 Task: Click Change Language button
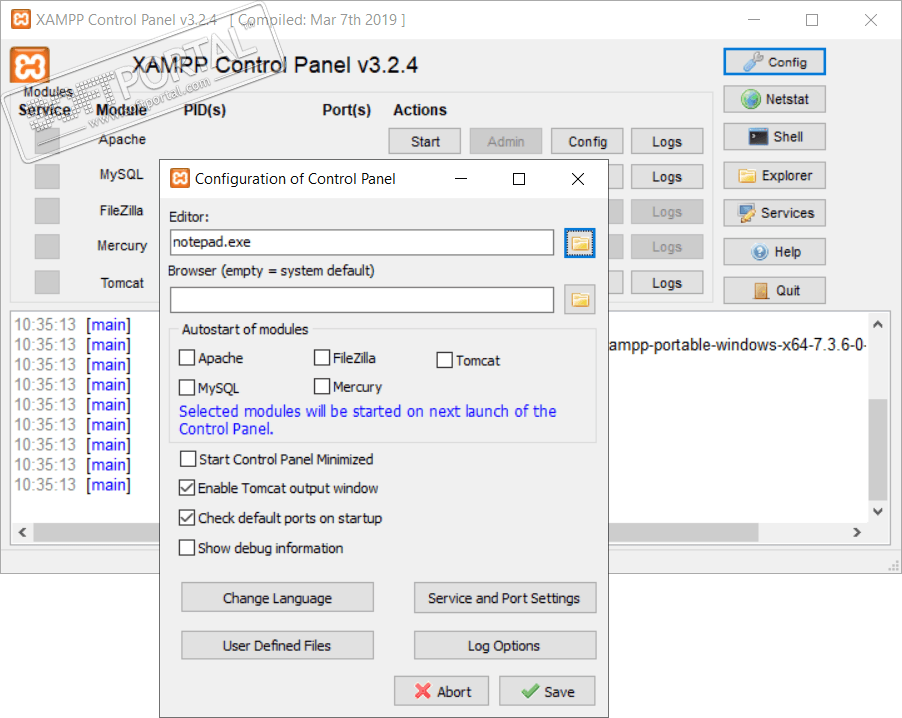pos(277,598)
